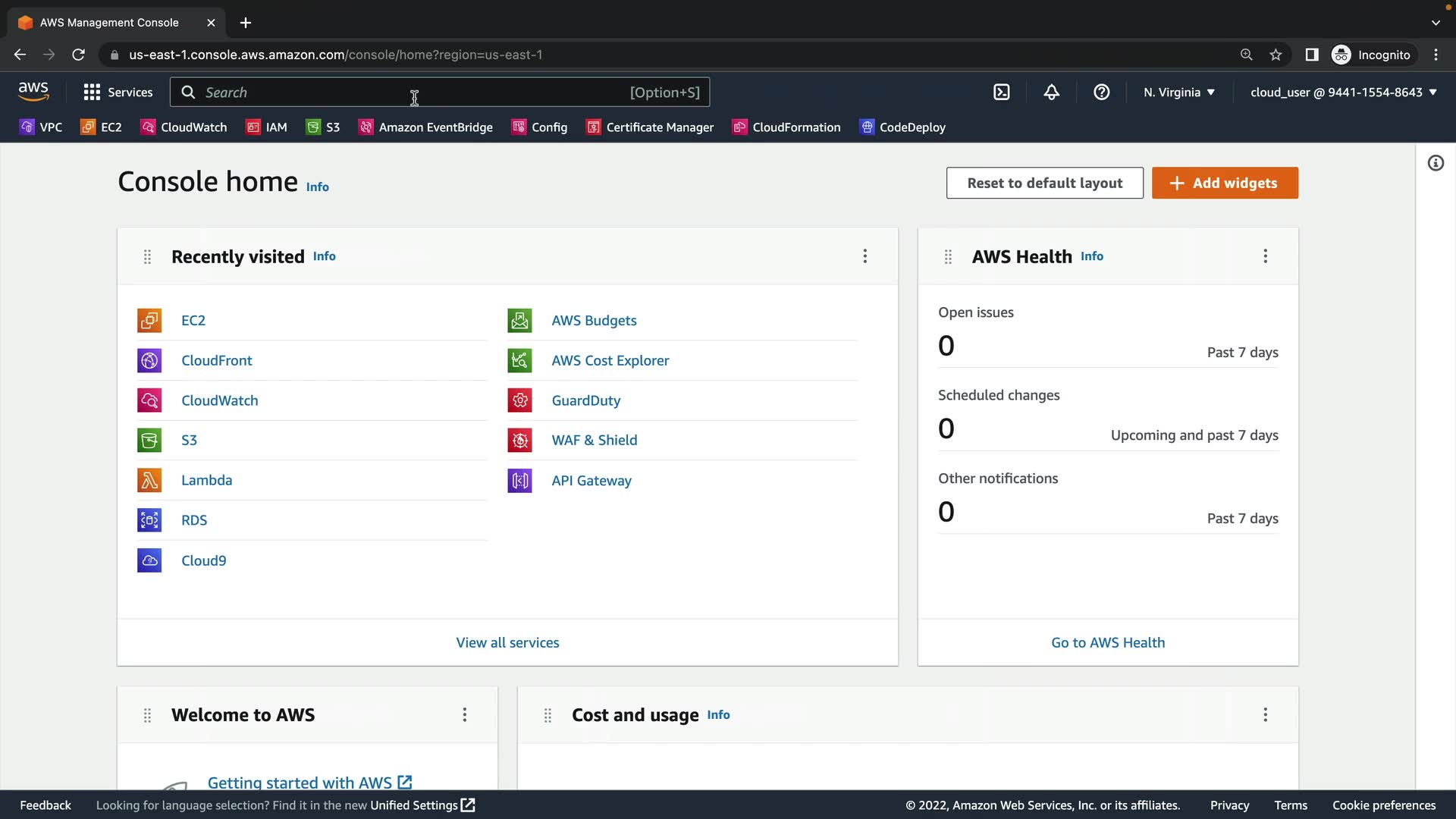Open AWS Health widget options menu
1456x819 pixels.
pyautogui.click(x=1265, y=256)
